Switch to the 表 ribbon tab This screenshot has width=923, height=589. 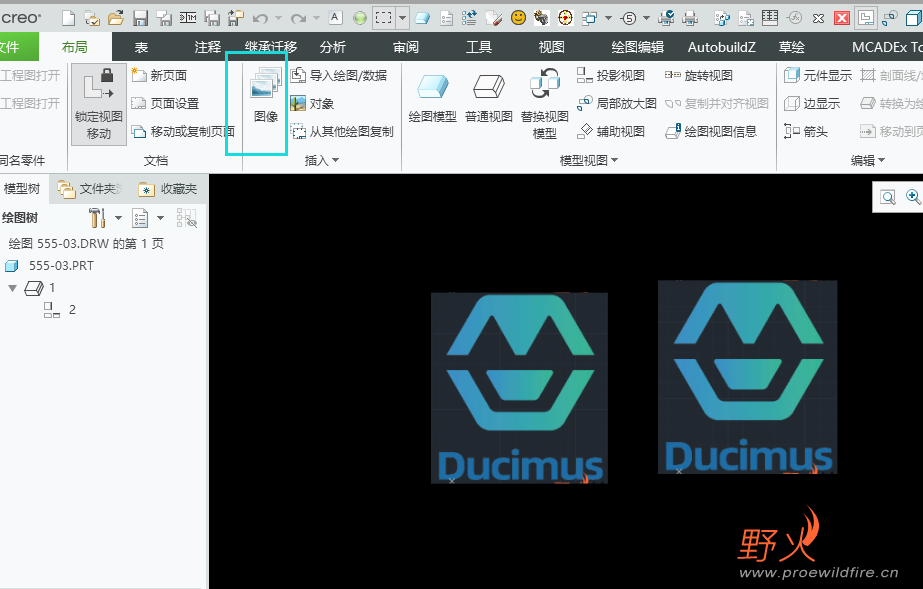[141, 47]
